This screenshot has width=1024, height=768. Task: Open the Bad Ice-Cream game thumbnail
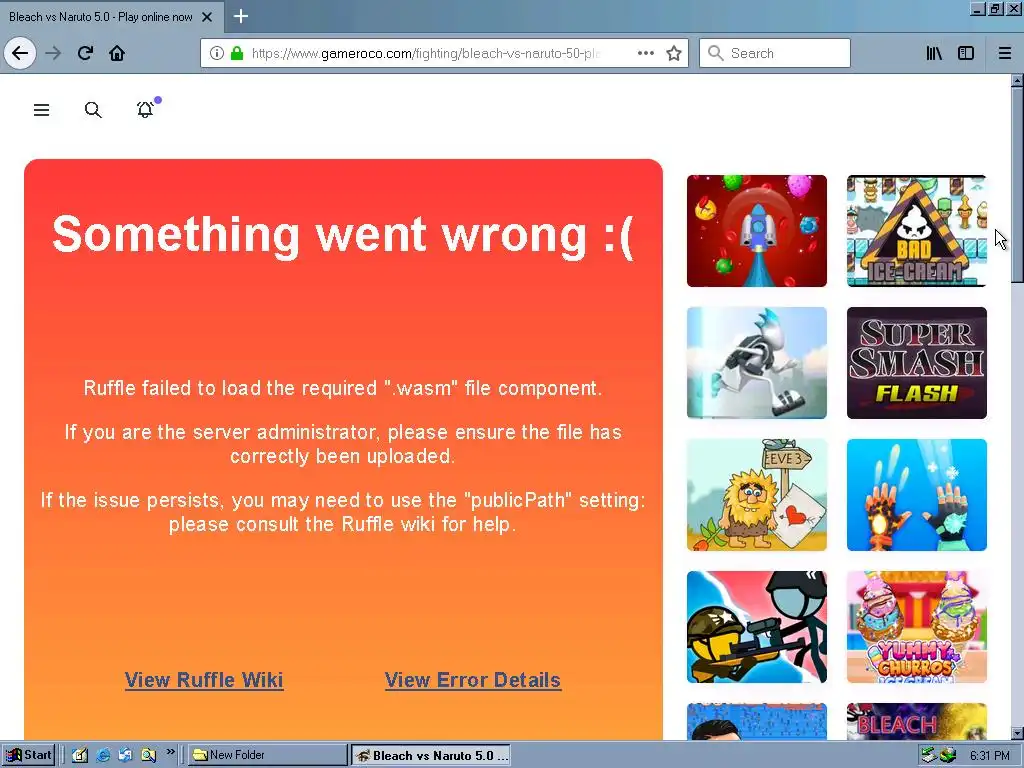point(916,231)
